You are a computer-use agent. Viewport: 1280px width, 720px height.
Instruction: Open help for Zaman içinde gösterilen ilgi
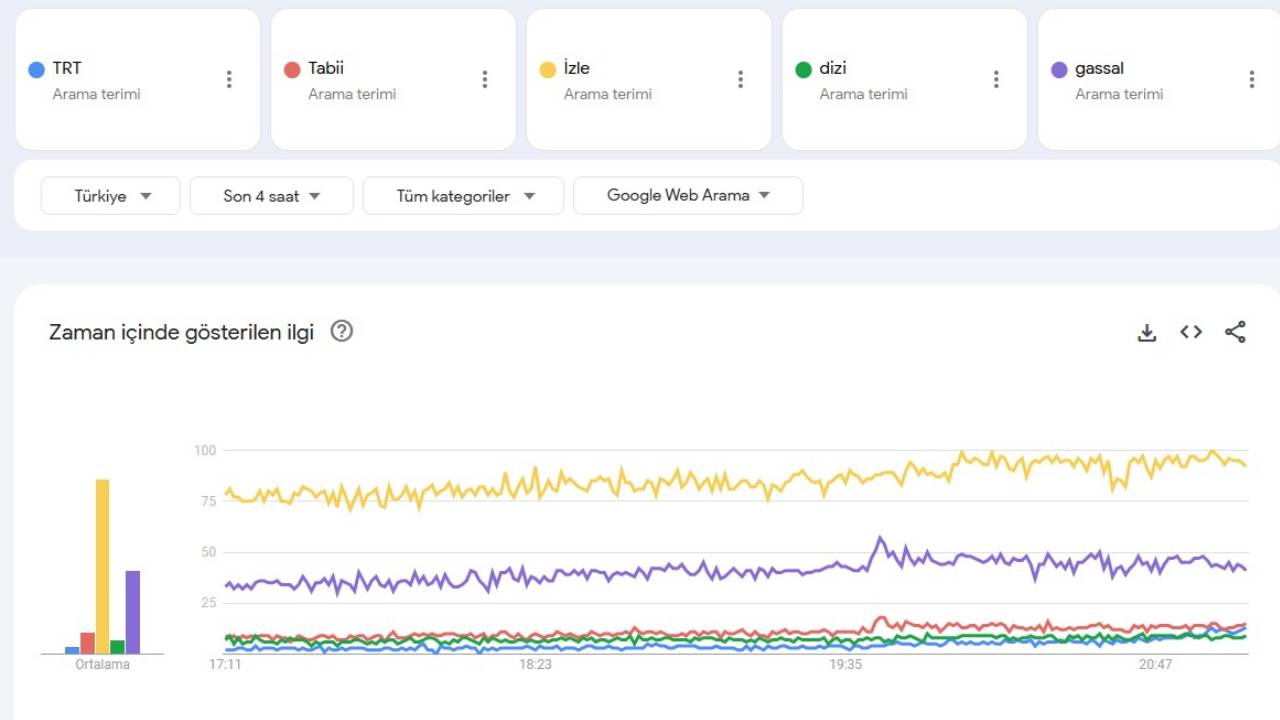coord(342,331)
